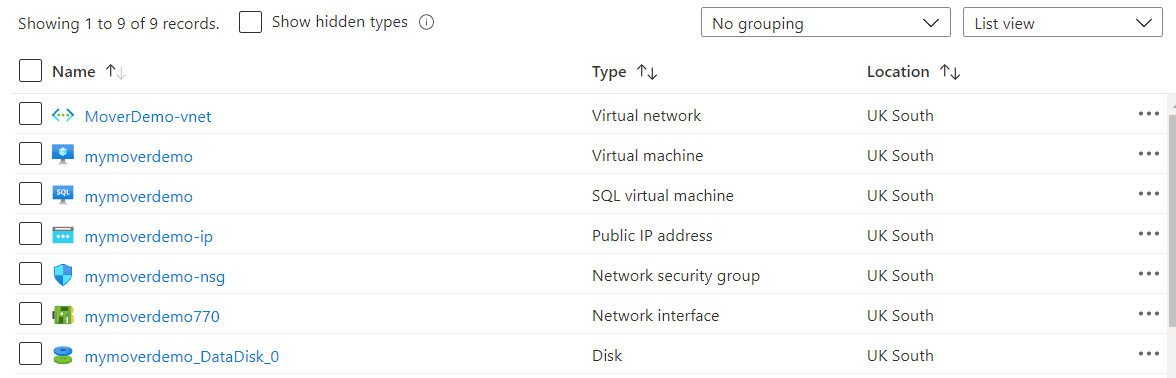Open the No grouping dropdown

click(826, 22)
